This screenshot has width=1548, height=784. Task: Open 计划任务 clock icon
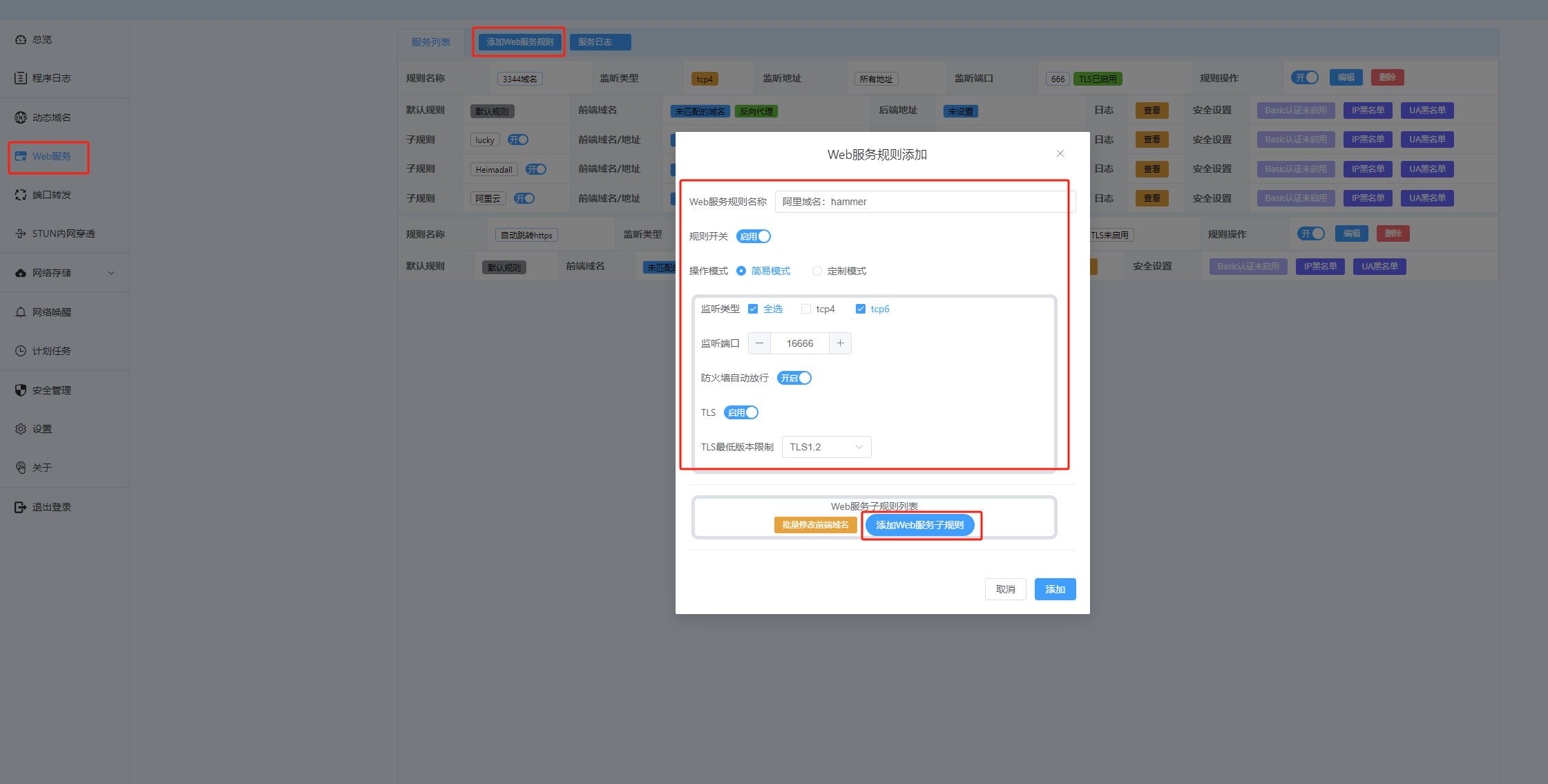point(21,351)
